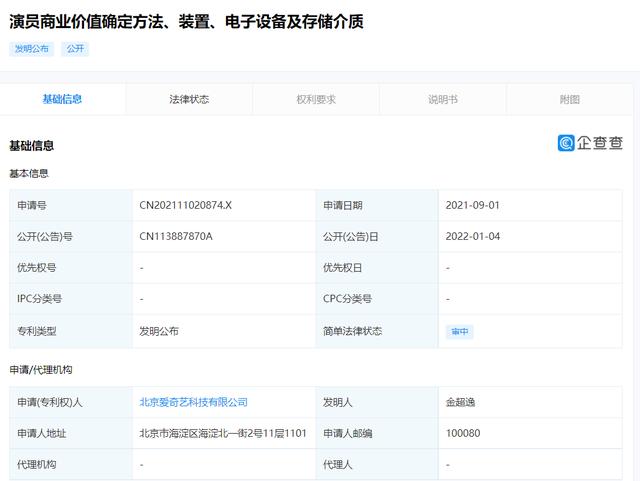Open the 法律状态 tab

(x=189, y=99)
